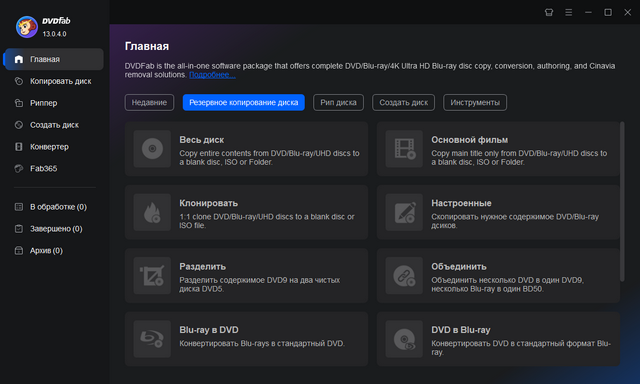This screenshot has width=640, height=384.
Task: Click the Главная home icon in sidebar
Action: click(x=19, y=59)
